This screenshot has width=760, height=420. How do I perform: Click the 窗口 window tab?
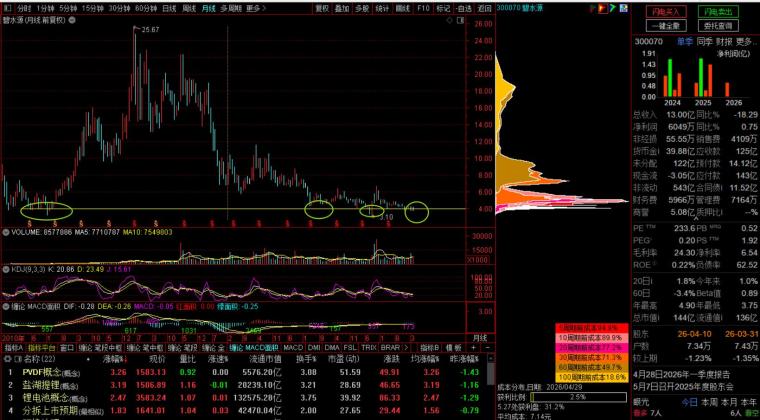[x=67, y=348]
